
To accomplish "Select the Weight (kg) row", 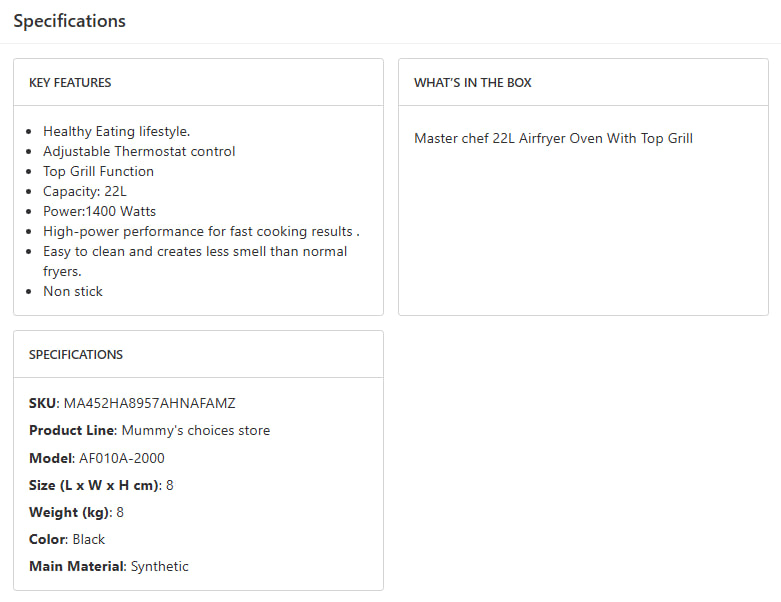I will 76,512.
